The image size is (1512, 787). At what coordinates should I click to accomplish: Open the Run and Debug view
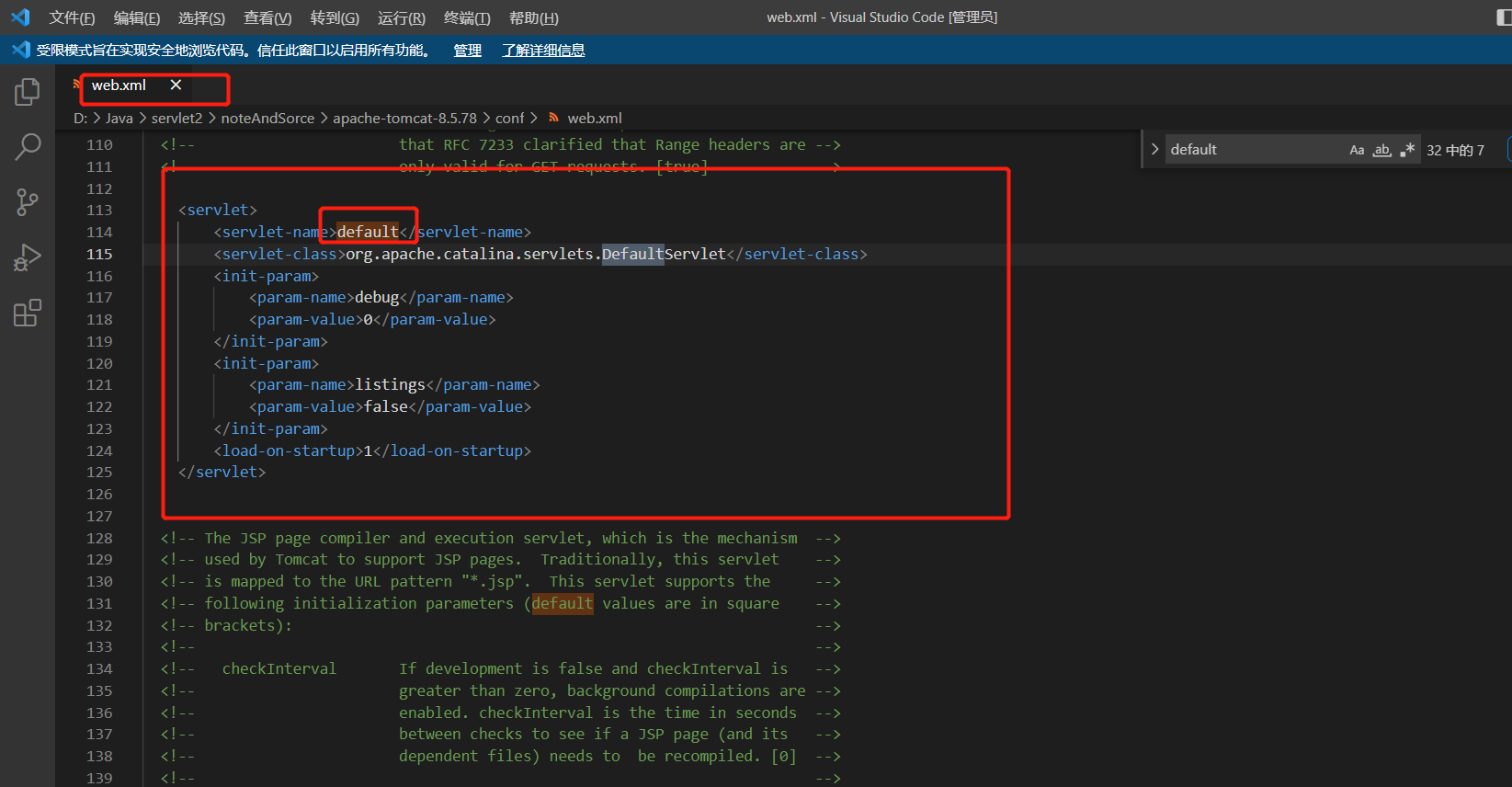click(28, 257)
